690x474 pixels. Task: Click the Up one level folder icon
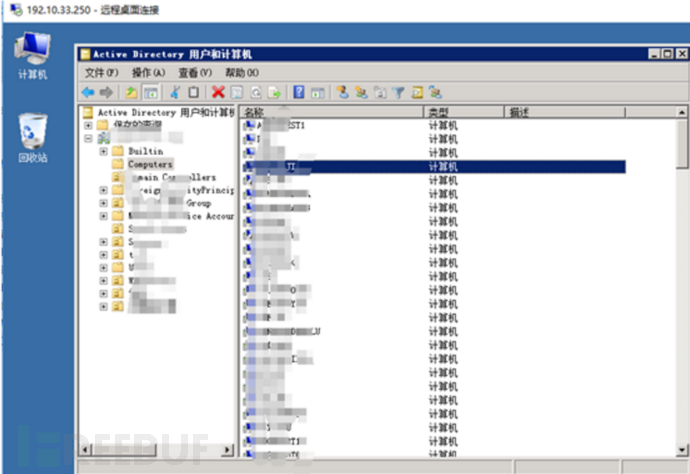point(130,92)
